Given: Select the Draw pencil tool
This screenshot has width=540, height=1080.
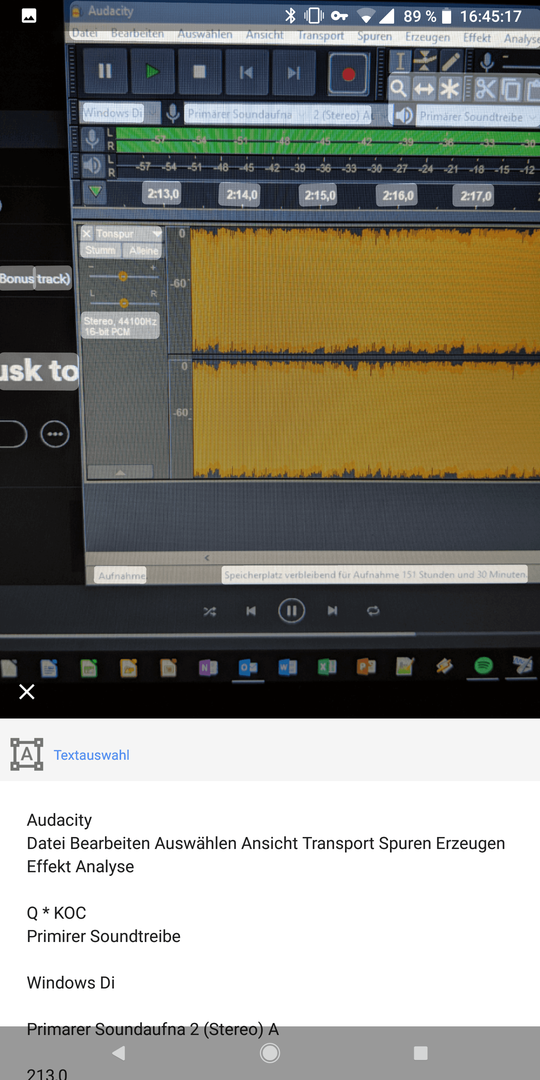Looking at the screenshot, I should (x=450, y=62).
